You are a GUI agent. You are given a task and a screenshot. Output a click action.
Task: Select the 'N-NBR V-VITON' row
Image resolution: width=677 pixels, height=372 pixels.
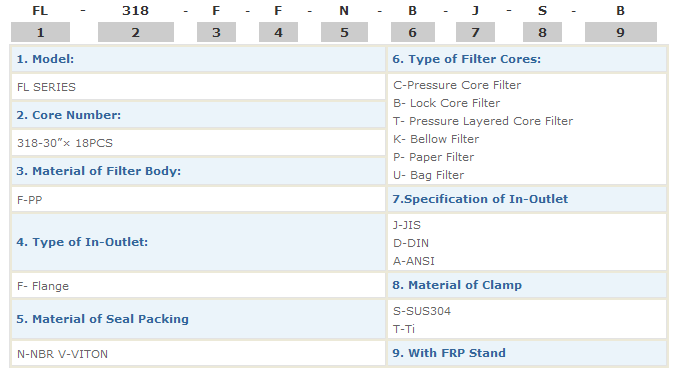click(x=198, y=353)
